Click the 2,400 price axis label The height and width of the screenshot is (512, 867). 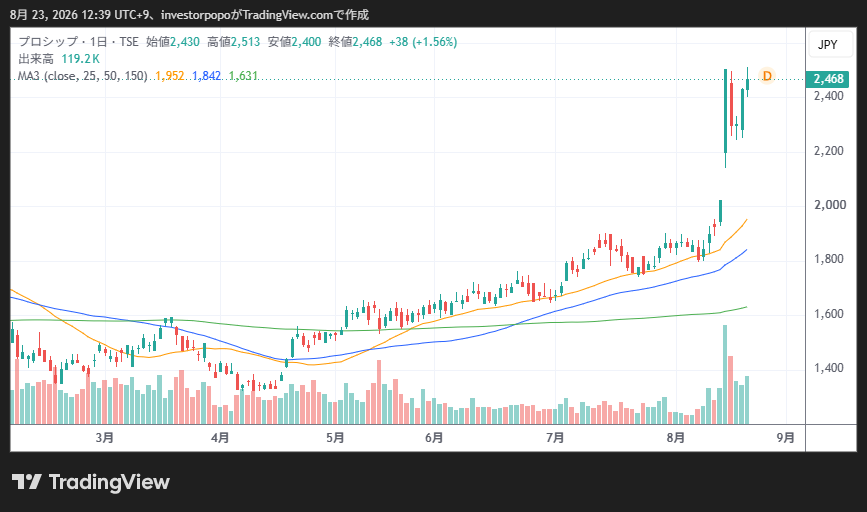[829, 96]
